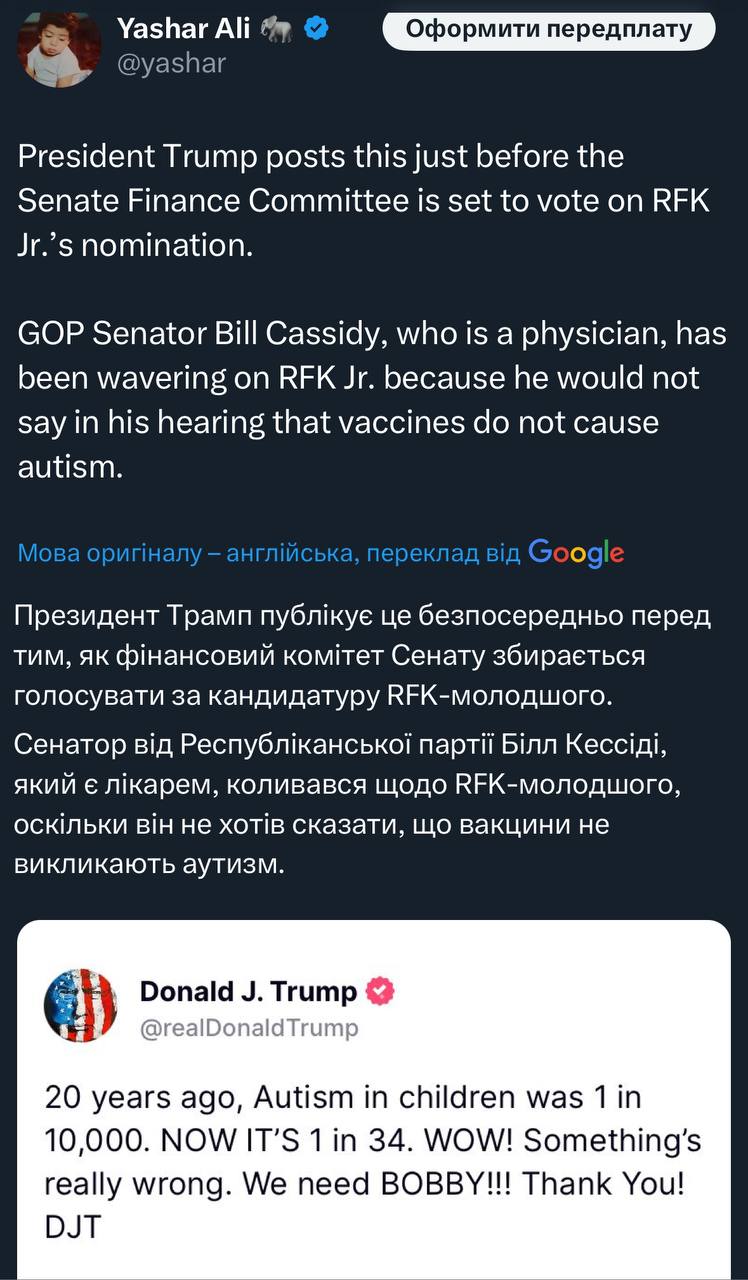748x1280 pixels.
Task: Click the Jr.'s nomination line in the tweet
Action: 136,244
